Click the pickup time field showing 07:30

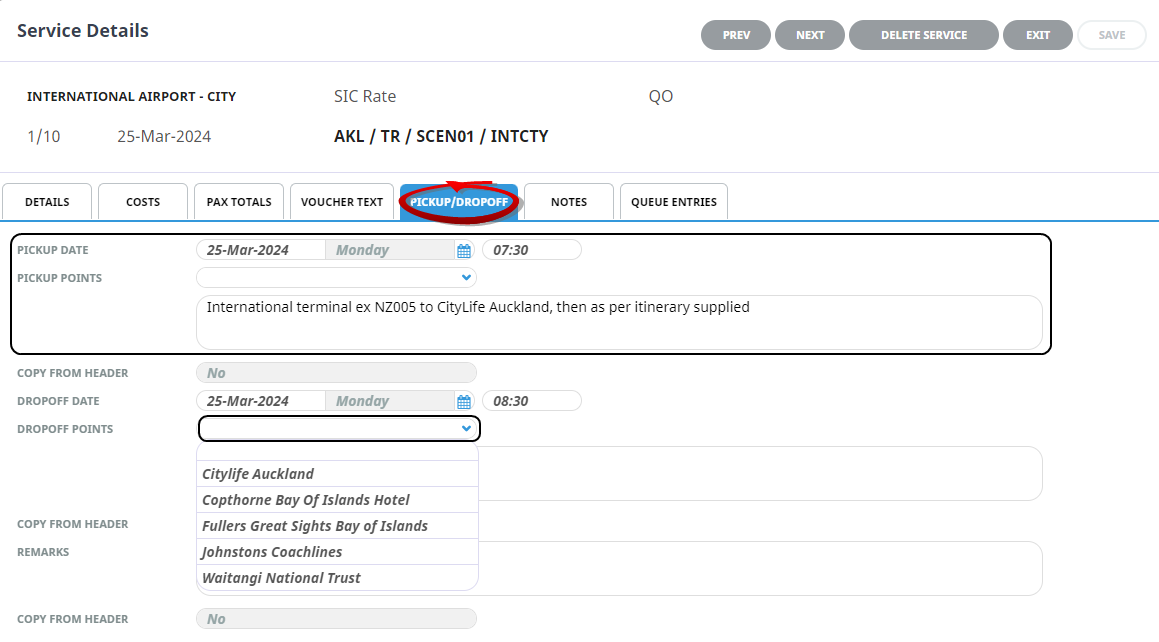pyautogui.click(x=531, y=250)
